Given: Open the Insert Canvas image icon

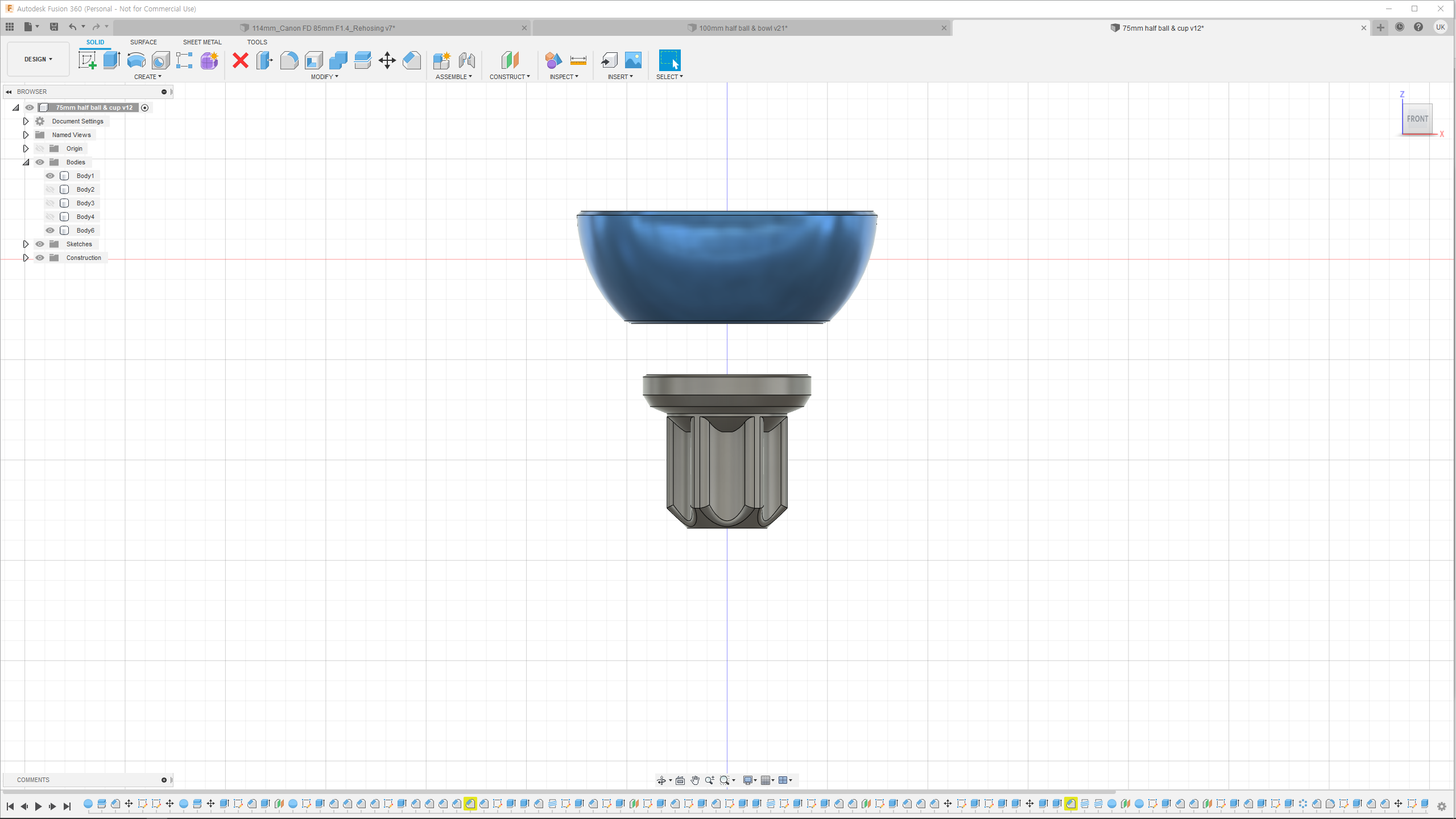Looking at the screenshot, I should pos(633,60).
